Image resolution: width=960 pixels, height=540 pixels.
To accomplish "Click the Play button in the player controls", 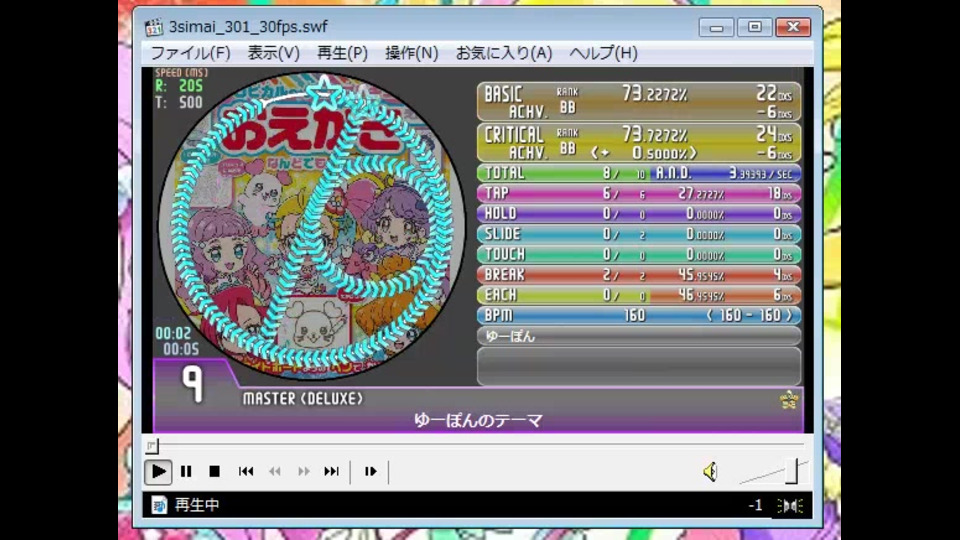I will (x=158, y=471).
